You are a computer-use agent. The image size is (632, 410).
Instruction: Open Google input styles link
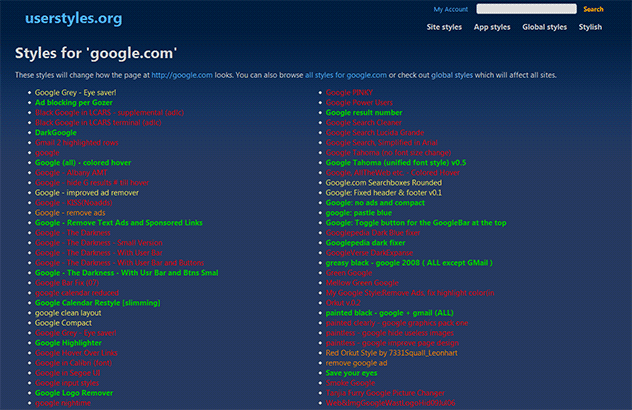[67, 383]
